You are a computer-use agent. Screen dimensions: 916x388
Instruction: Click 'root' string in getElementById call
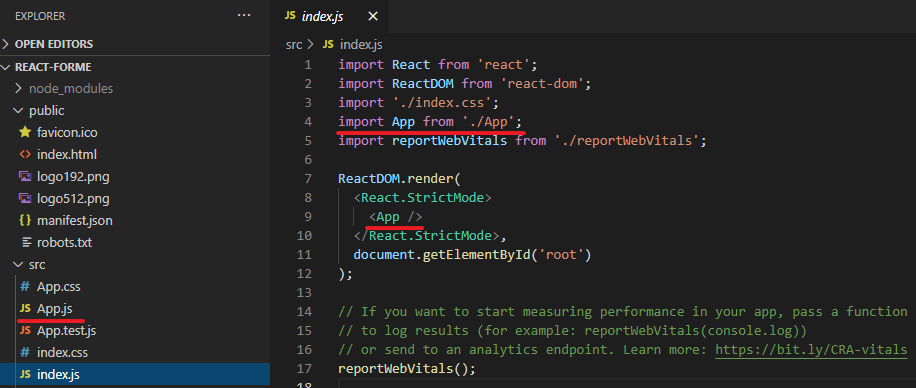tap(561, 255)
